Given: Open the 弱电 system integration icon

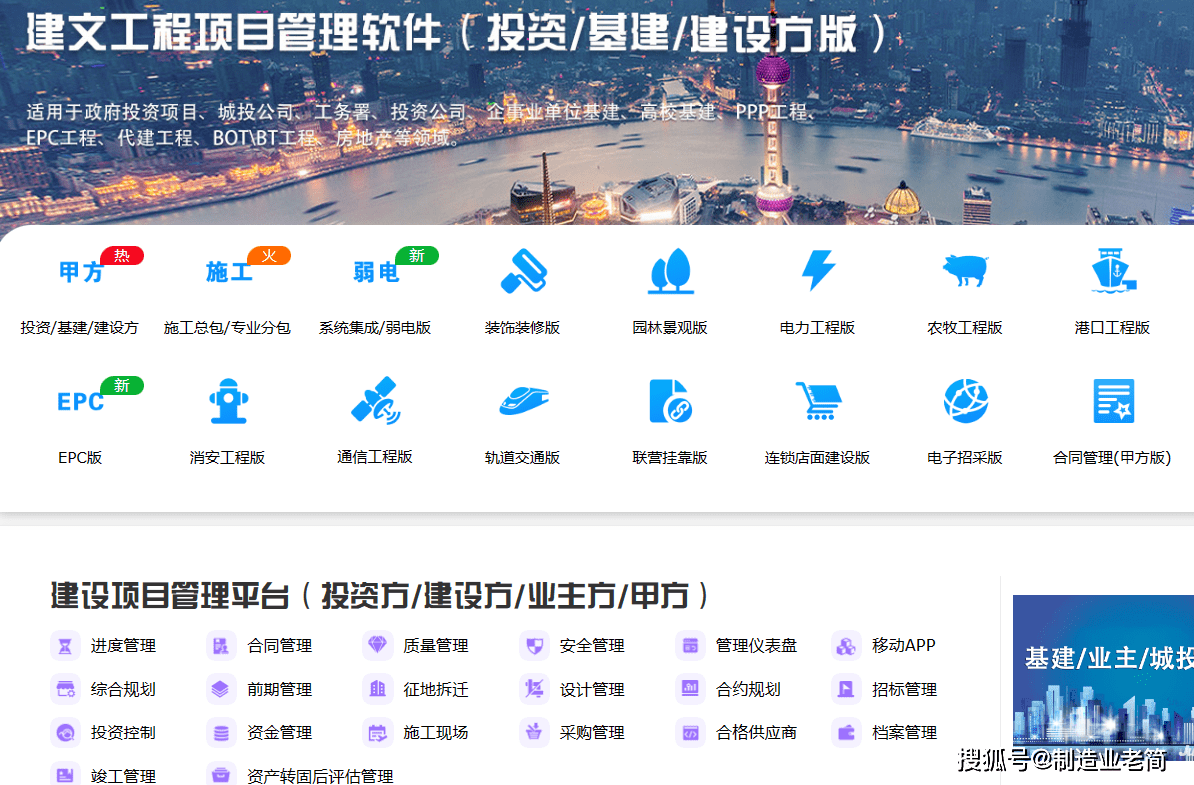Looking at the screenshot, I should 376,271.
